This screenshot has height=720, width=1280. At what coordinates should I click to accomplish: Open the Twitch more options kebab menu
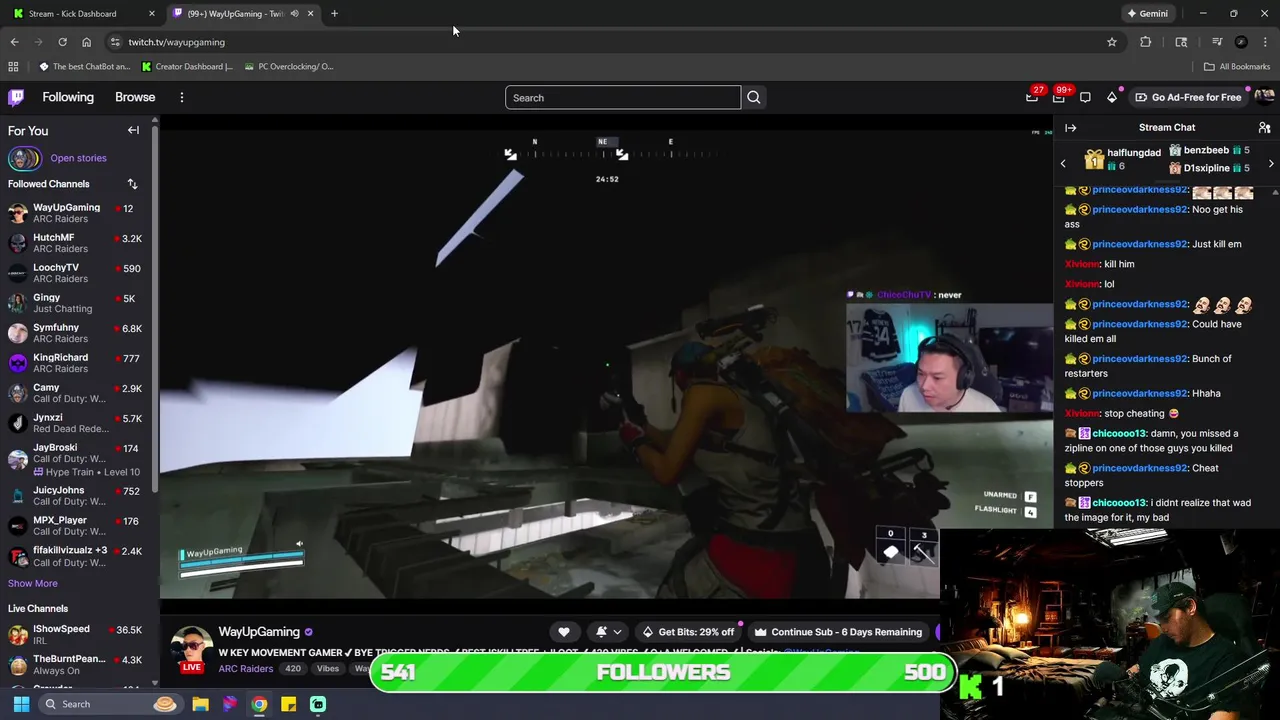pyautogui.click(x=182, y=97)
